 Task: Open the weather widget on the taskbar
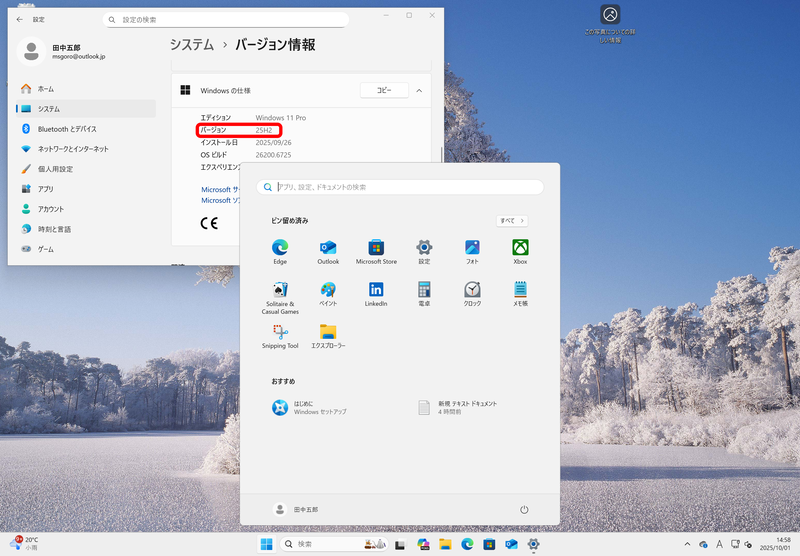(x=24, y=543)
